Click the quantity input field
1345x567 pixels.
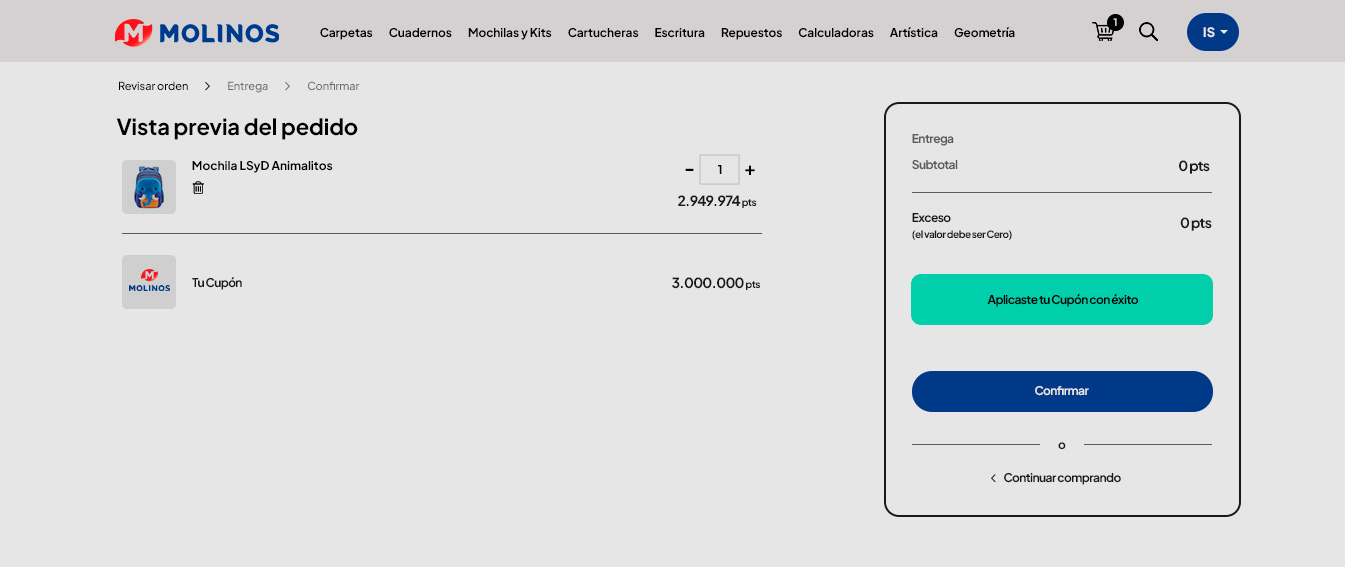[x=719, y=170]
